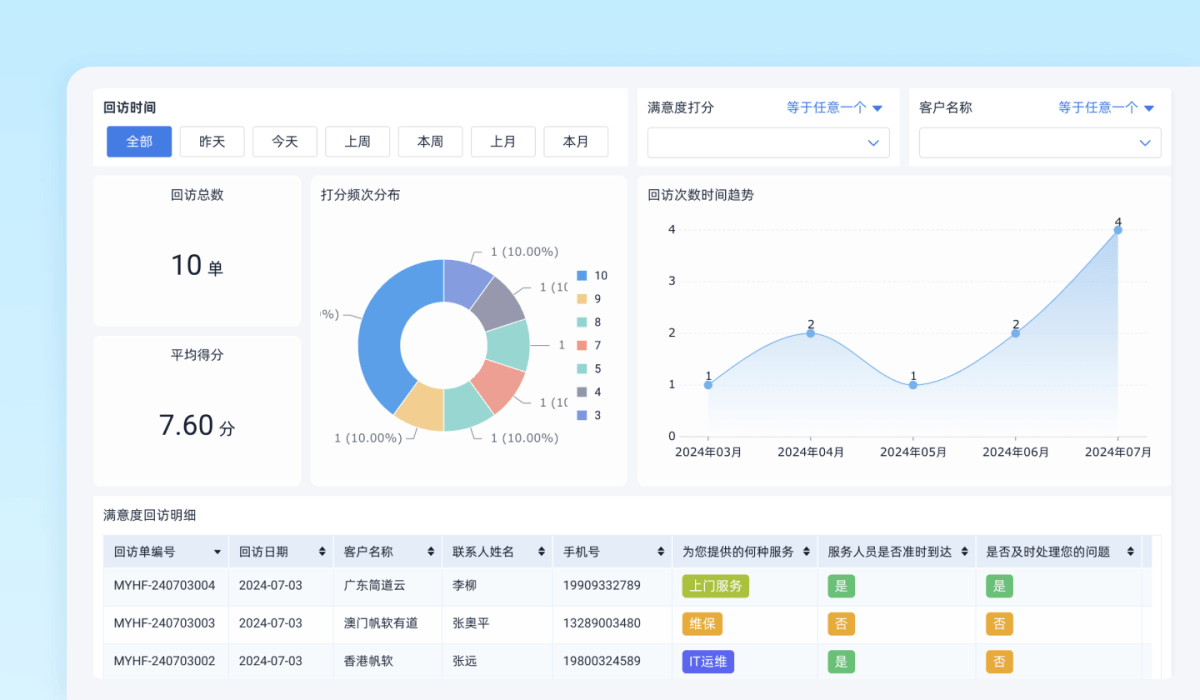Screen dimensions: 1200x700
Task: Click customer 澳门帆软有道
Action: click(381, 623)
